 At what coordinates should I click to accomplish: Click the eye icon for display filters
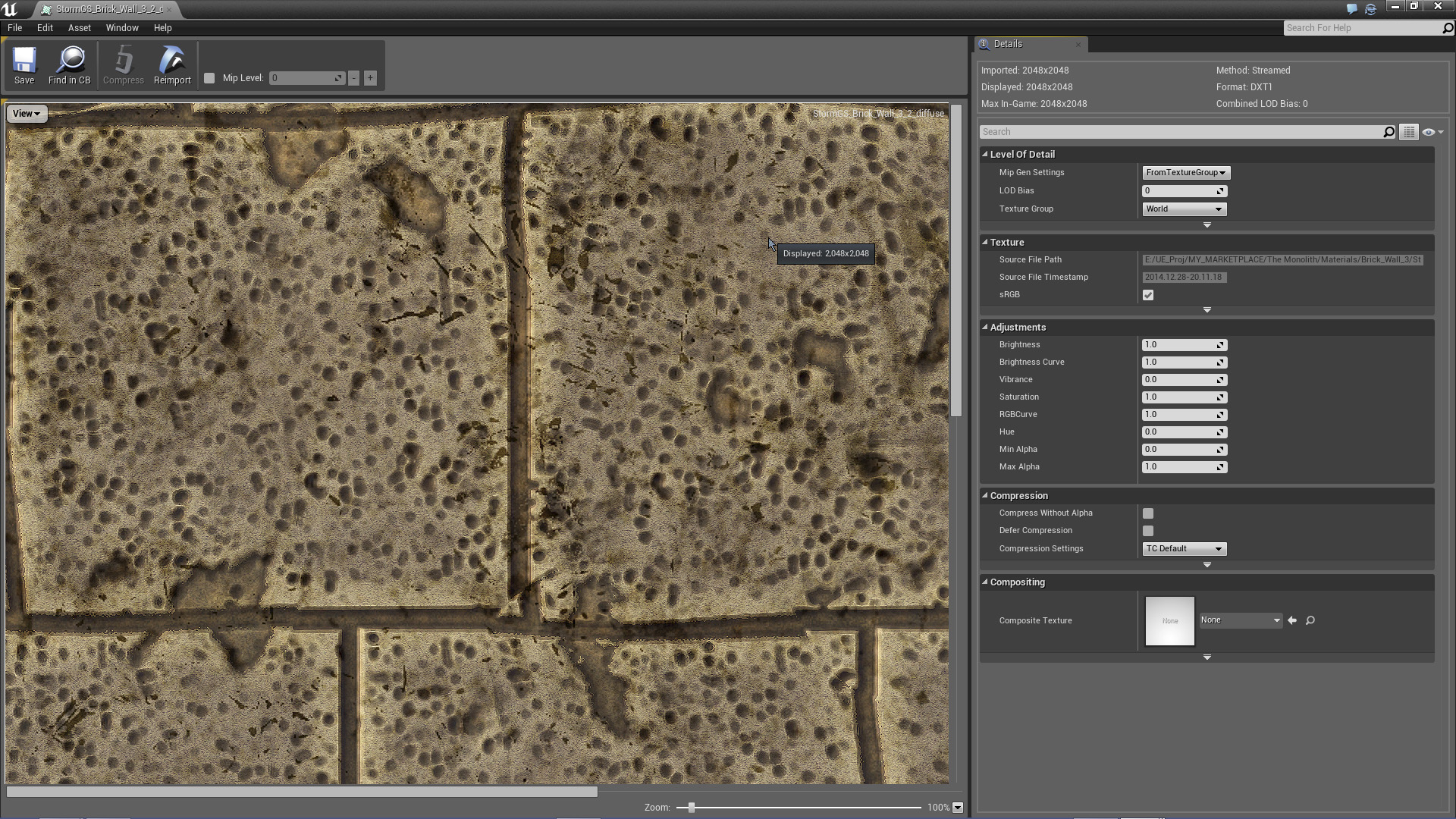[1429, 131]
